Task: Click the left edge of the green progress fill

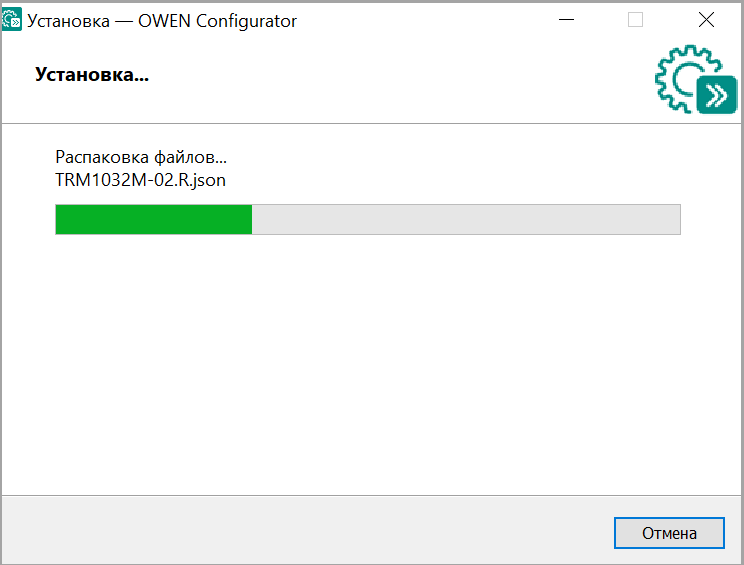Action: coord(59,219)
